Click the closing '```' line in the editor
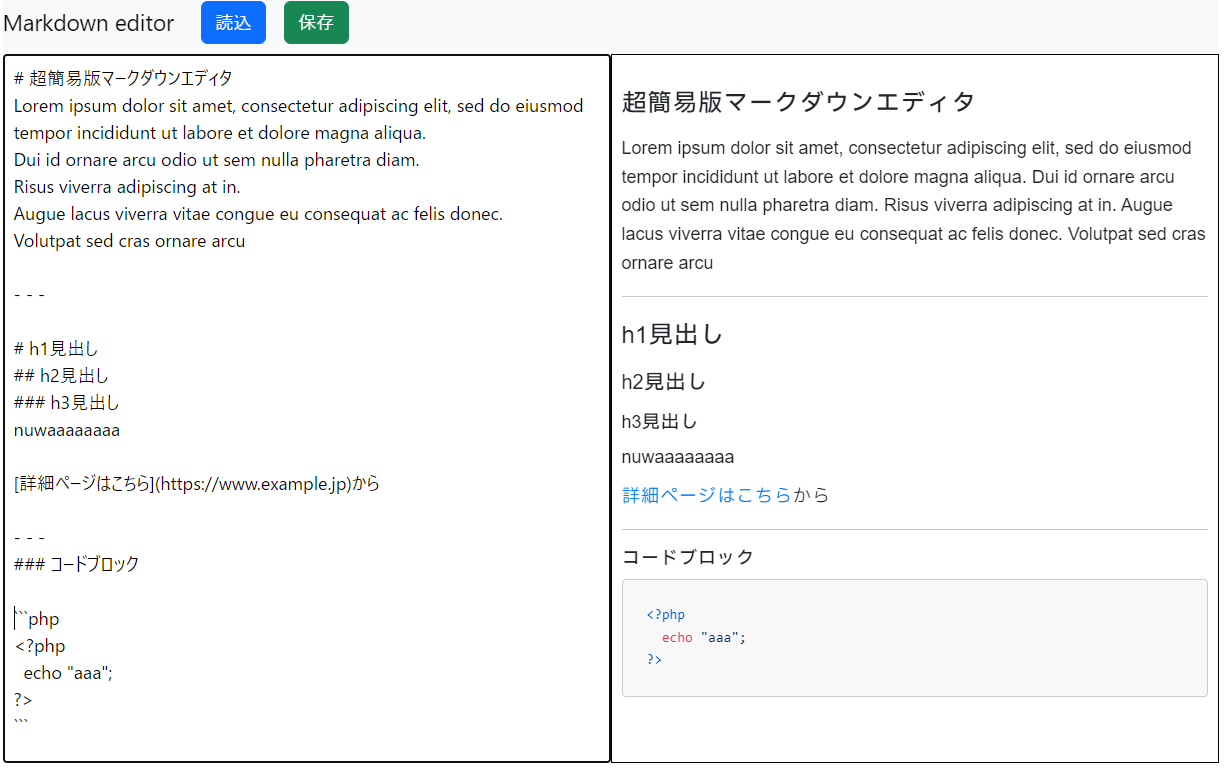 22,724
